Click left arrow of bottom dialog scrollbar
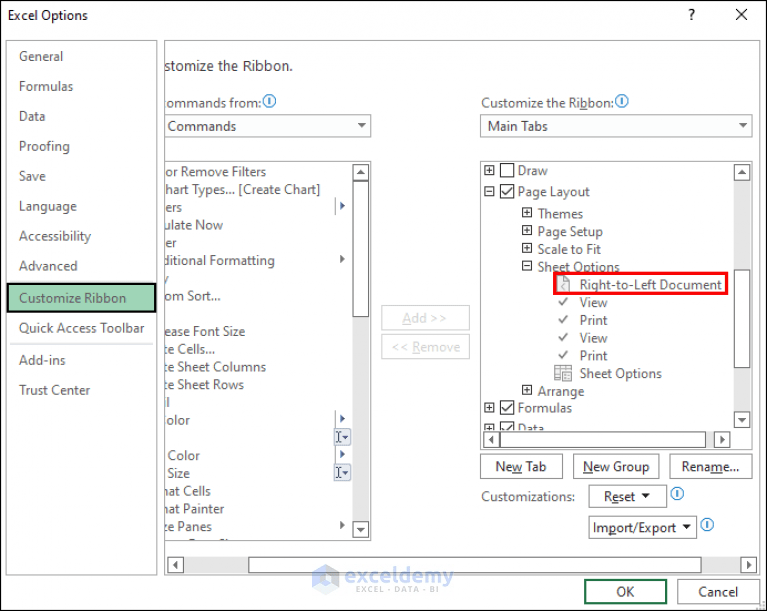The image size is (767, 611). [x=176, y=565]
